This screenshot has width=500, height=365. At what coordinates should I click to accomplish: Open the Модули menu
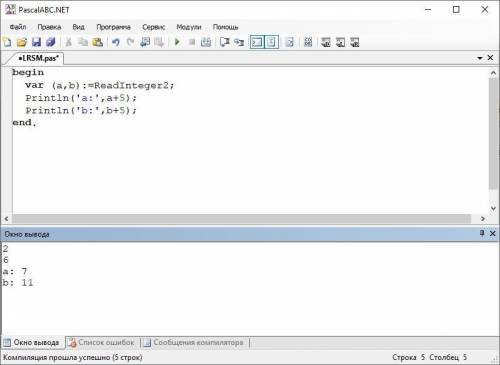(189, 27)
